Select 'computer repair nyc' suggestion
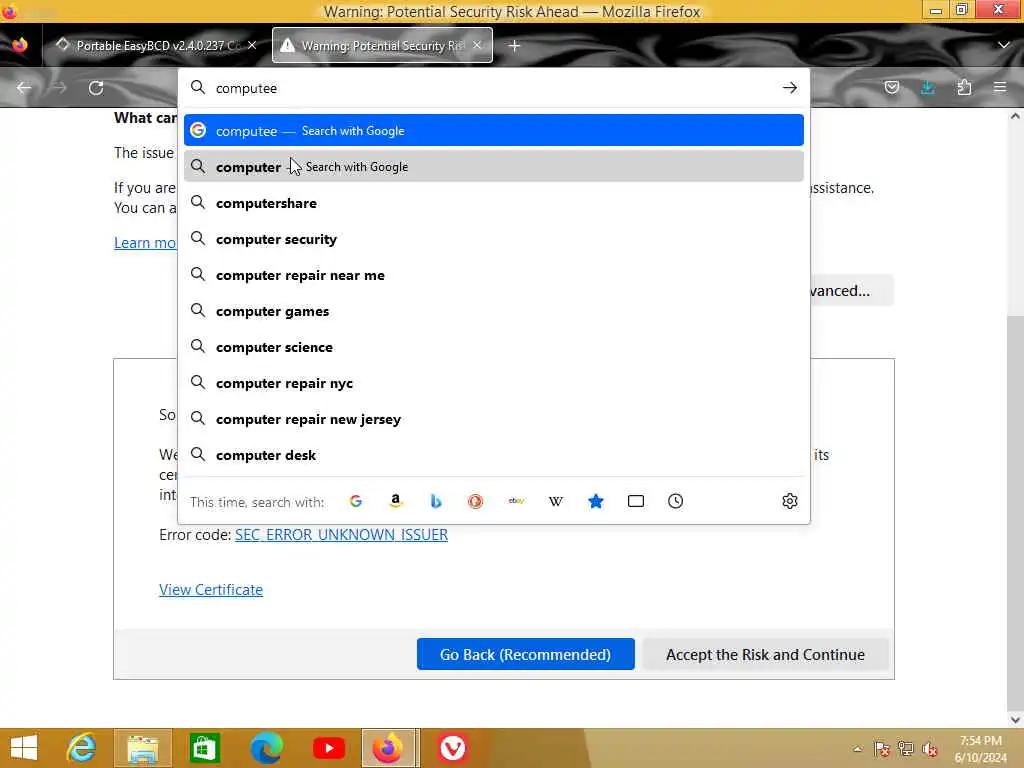This screenshot has height=768, width=1024. coord(494,383)
